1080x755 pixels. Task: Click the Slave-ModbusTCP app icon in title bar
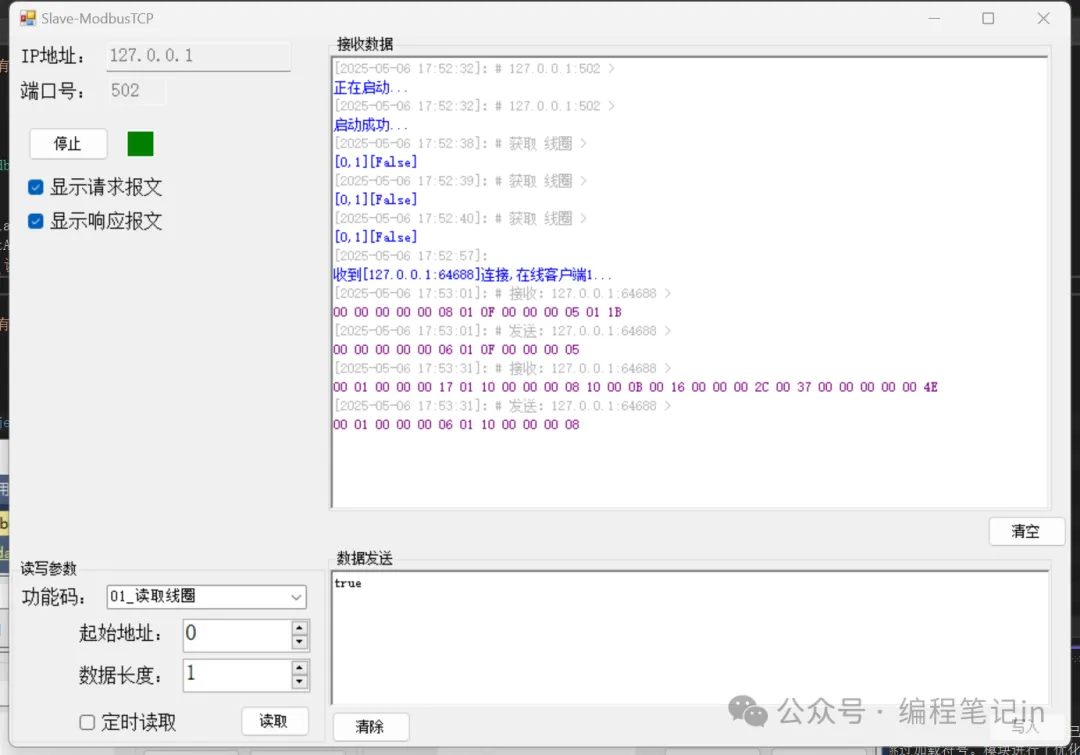(x=28, y=18)
